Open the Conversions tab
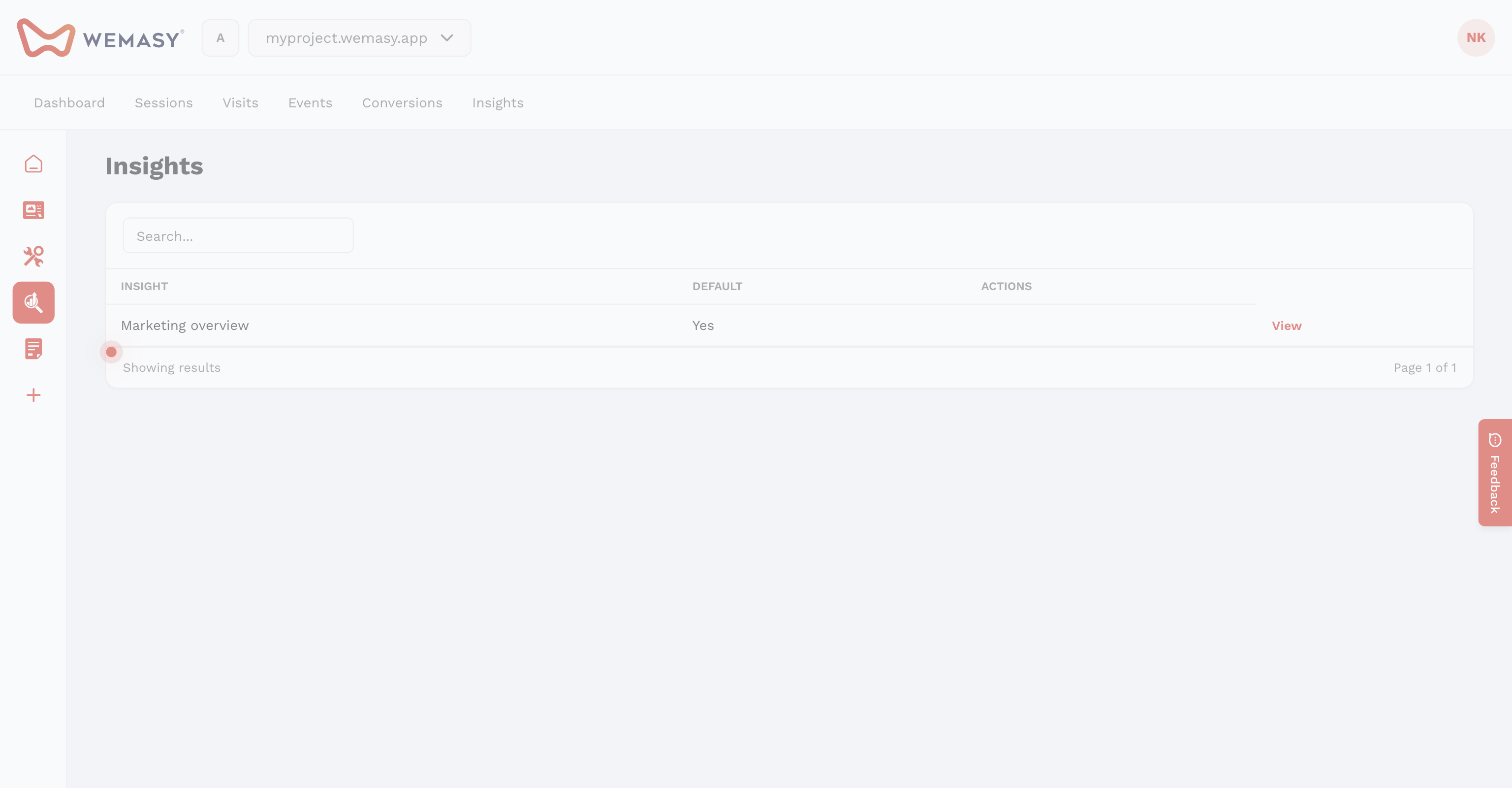1512x788 pixels. point(402,103)
